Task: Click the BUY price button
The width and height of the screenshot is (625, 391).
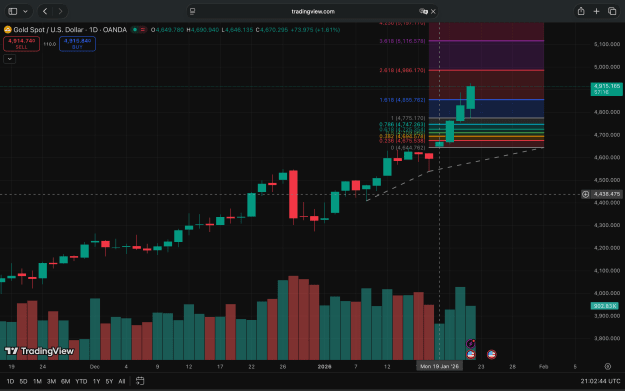Action: coord(77,44)
